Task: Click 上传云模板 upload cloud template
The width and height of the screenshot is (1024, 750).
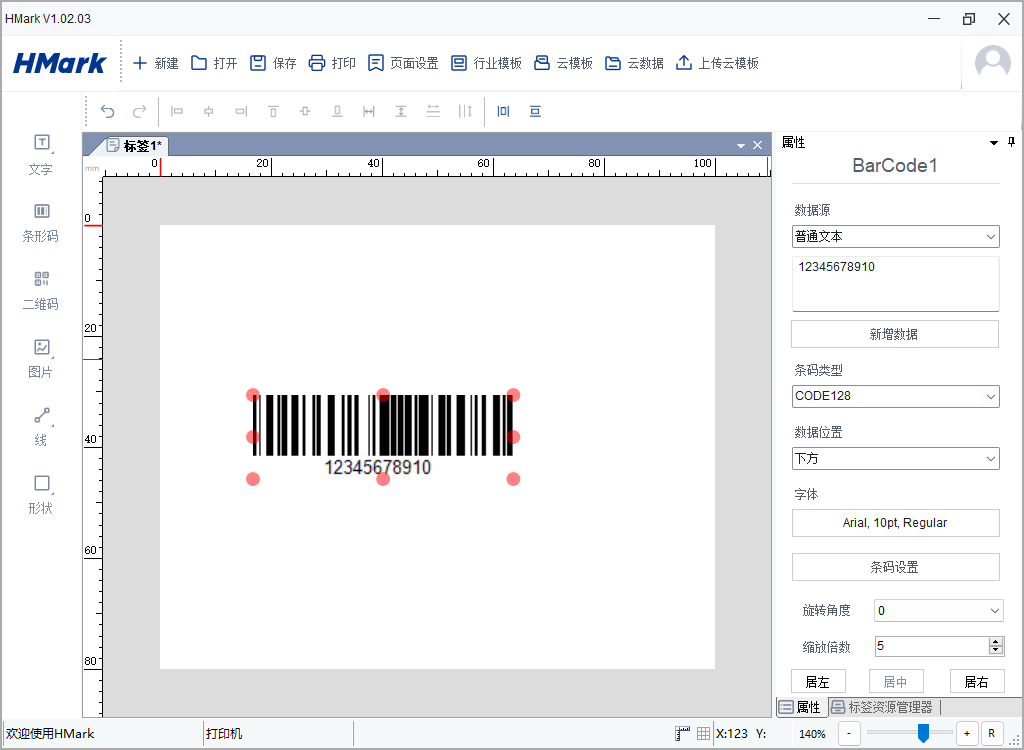Action: (717, 63)
